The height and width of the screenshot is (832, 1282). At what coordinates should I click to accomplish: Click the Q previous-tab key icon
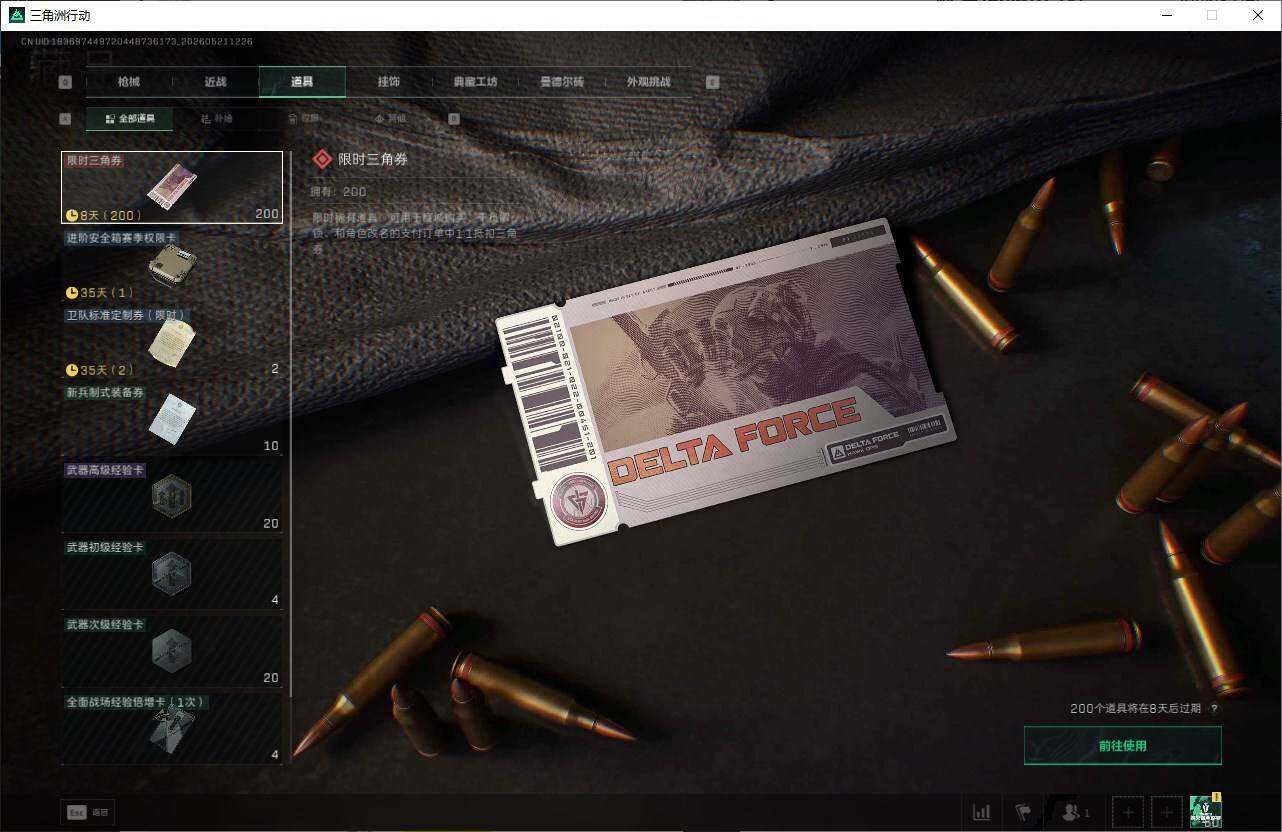(66, 82)
